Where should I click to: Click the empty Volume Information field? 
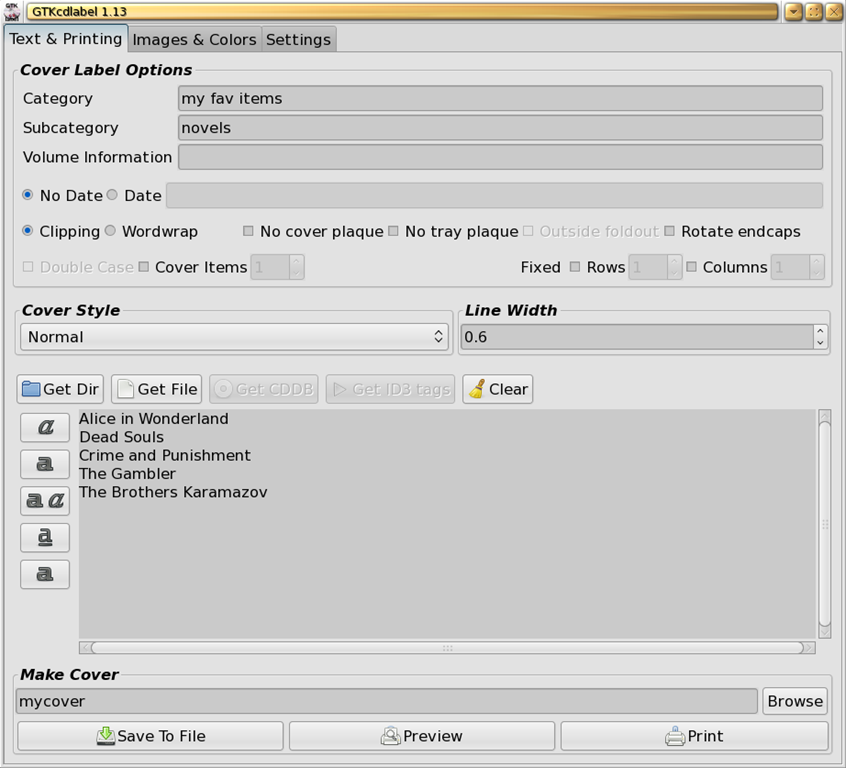tap(500, 157)
